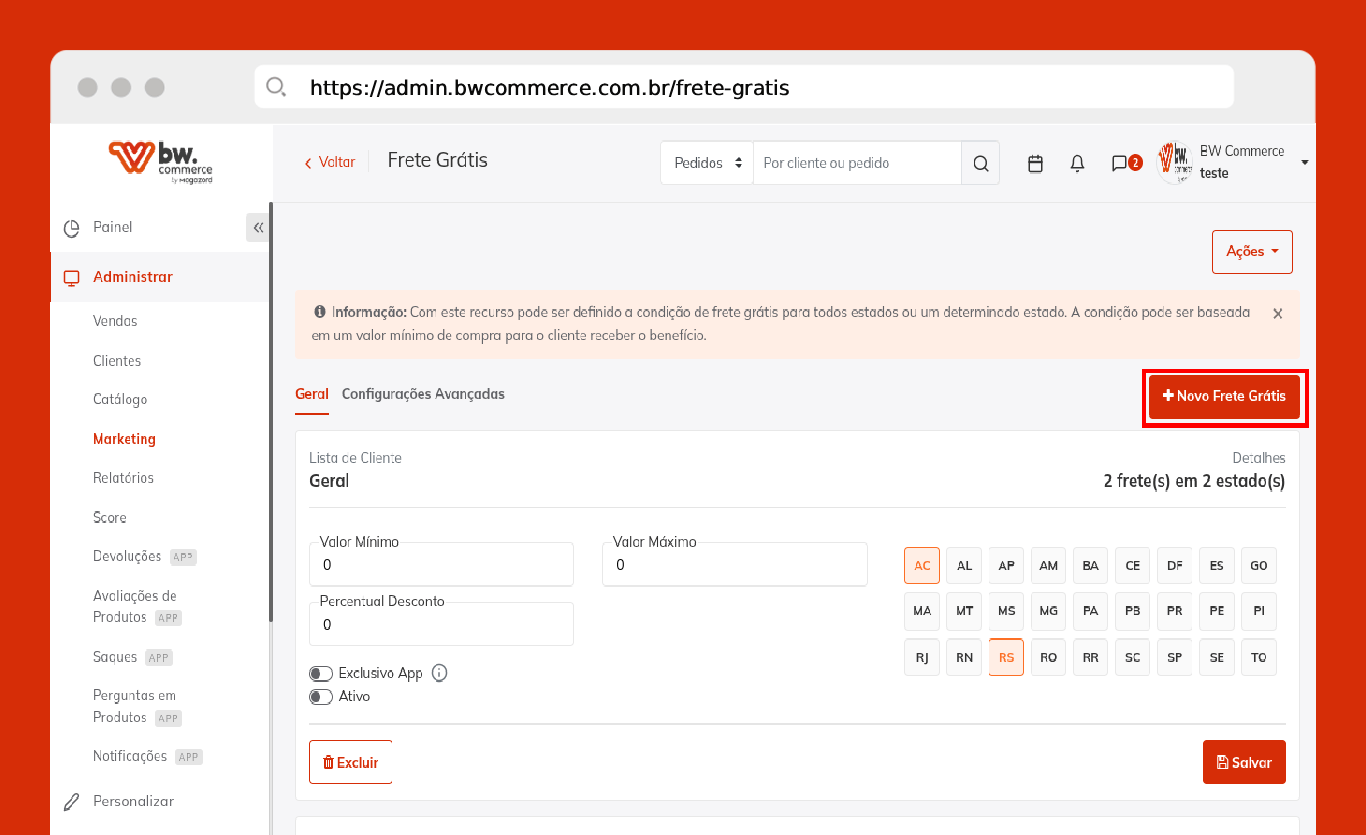
Task: Close the information banner
Action: tap(1277, 314)
